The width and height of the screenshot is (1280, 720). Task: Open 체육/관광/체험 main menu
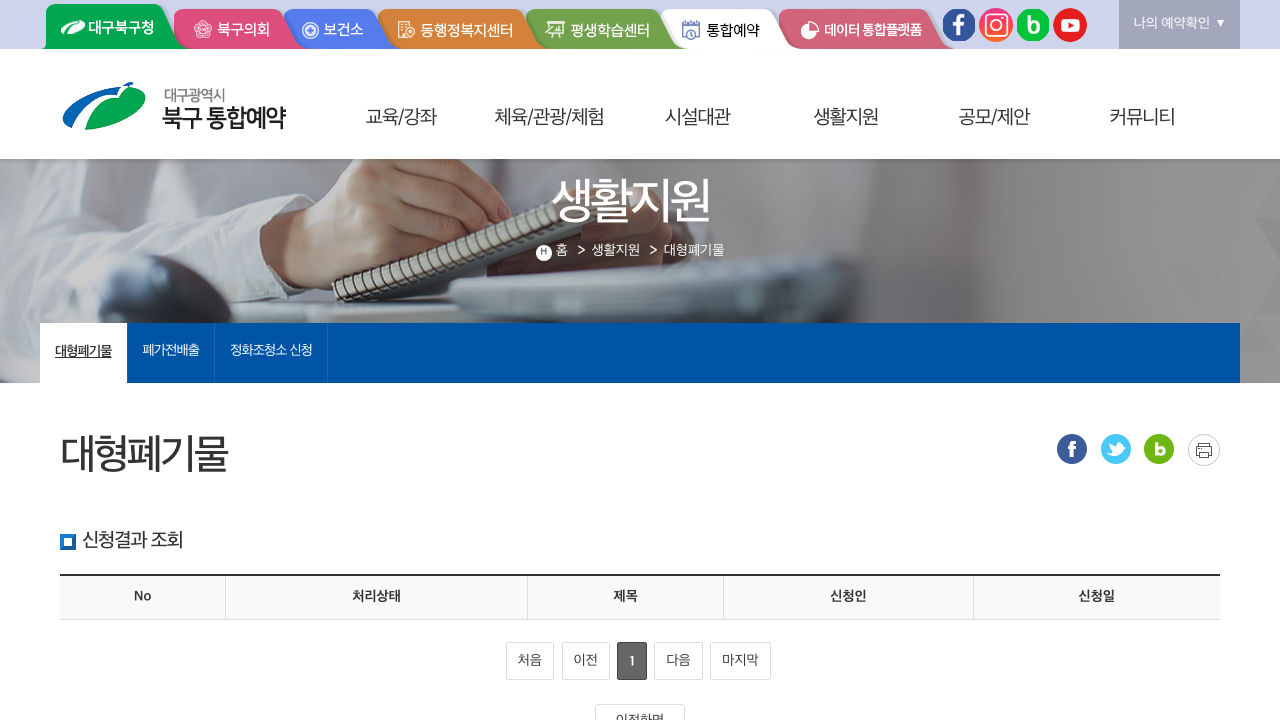pyautogui.click(x=549, y=117)
